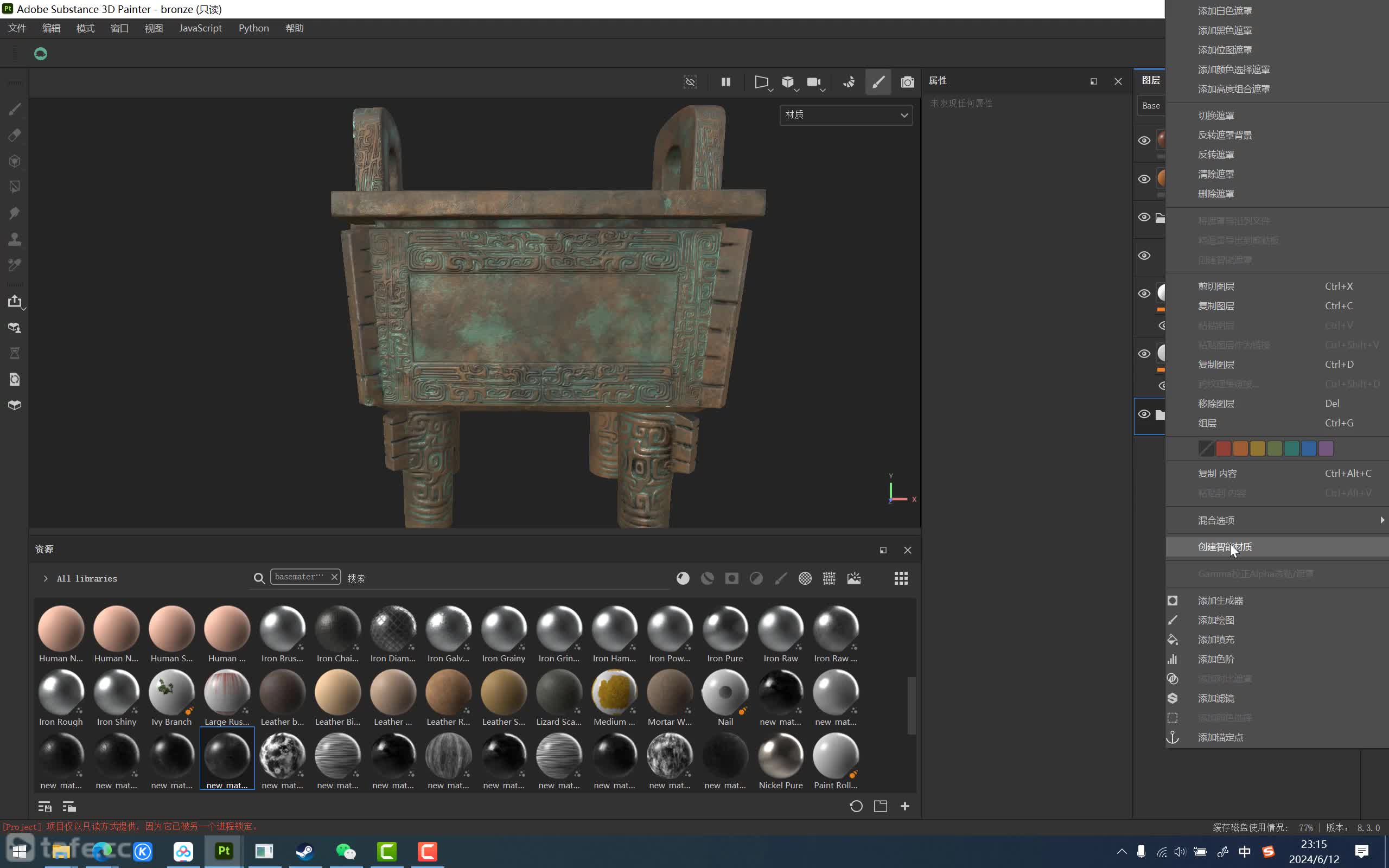Viewport: 1389px width, 868px height.
Task: Filter assets by materials sphere icon
Action: 683,578
